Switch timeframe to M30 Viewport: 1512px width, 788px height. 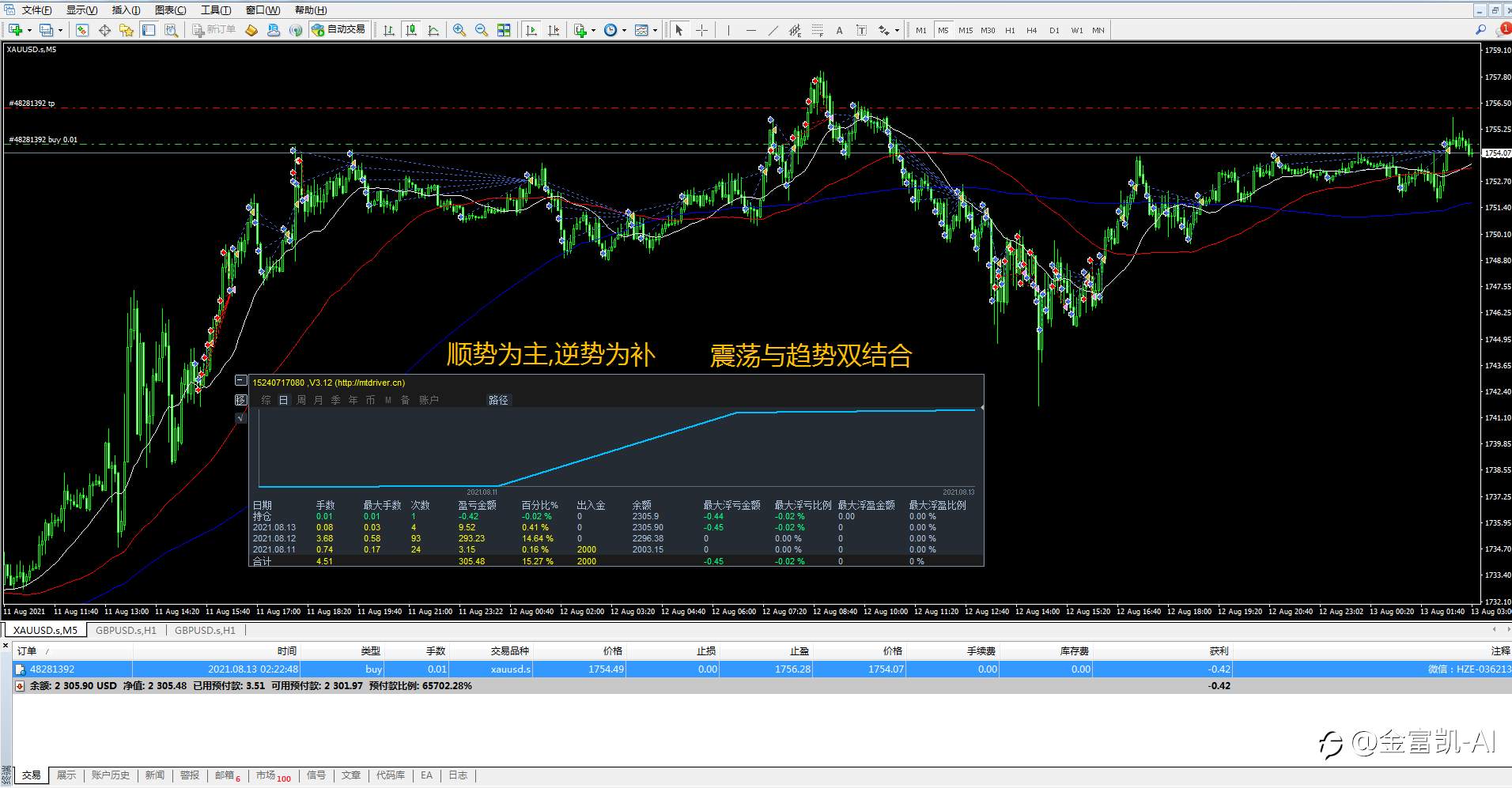[988, 30]
